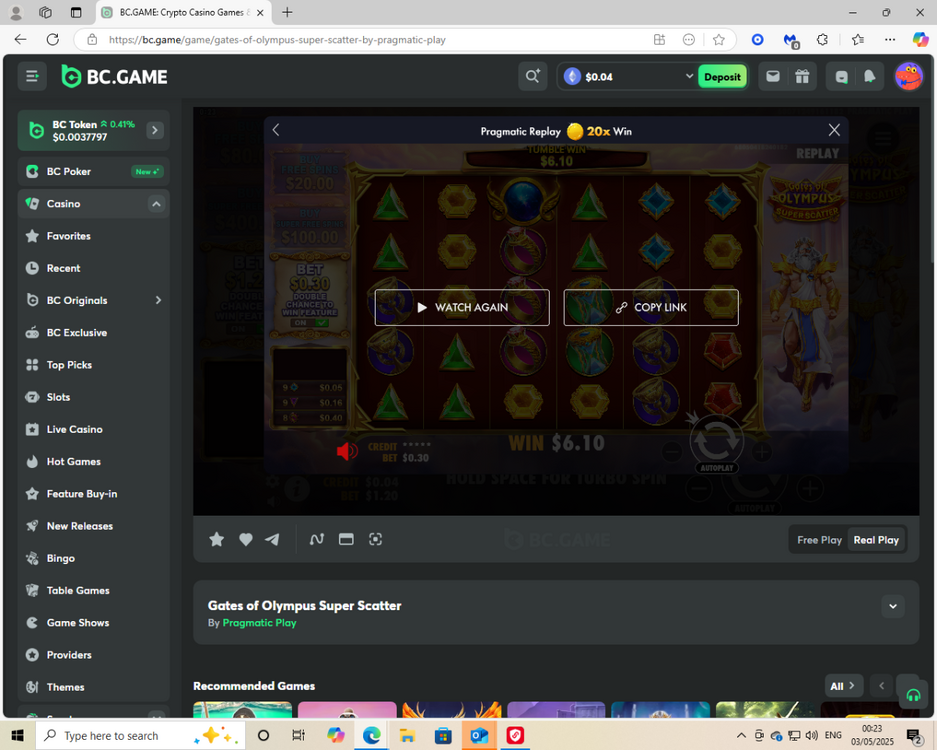Share the game via the paper plane icon
This screenshot has height=750, width=937.
(272, 539)
